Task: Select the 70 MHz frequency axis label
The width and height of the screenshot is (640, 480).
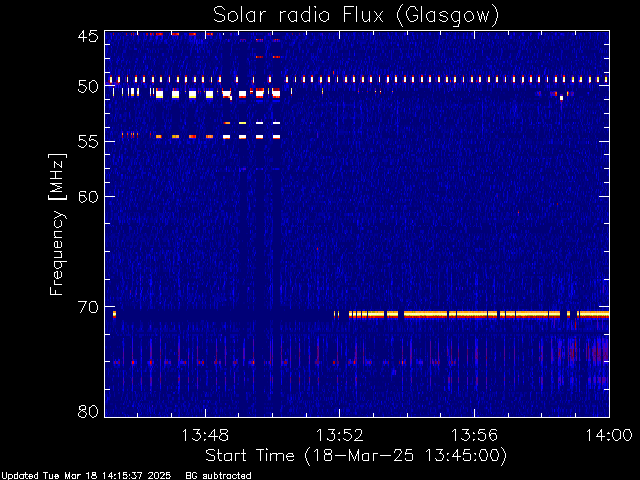Action: (x=88, y=307)
